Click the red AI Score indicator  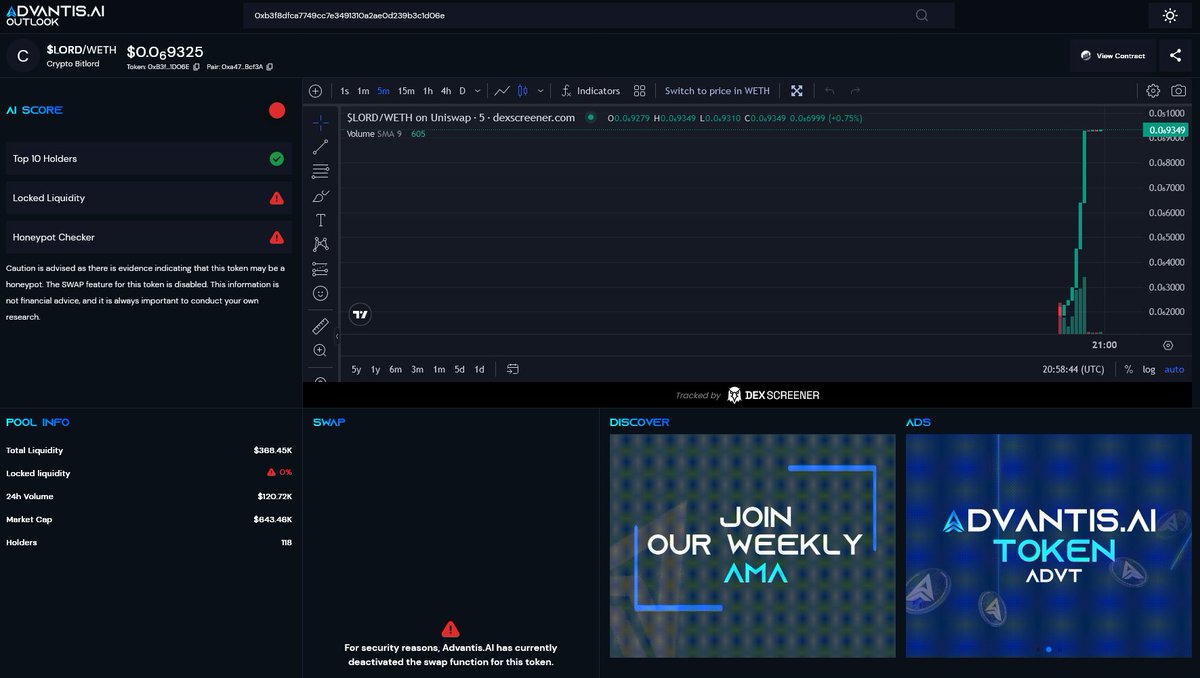point(277,110)
